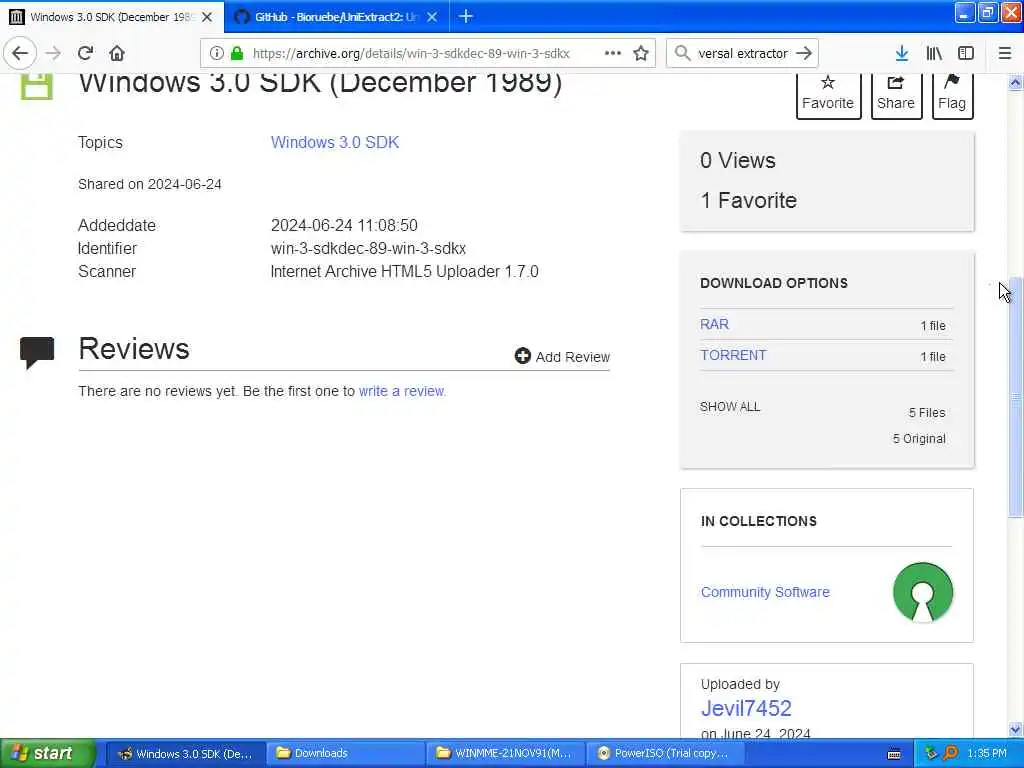Switch to PowerISO window in taskbar
Image resolution: width=1024 pixels, height=768 pixels.
tap(665, 753)
